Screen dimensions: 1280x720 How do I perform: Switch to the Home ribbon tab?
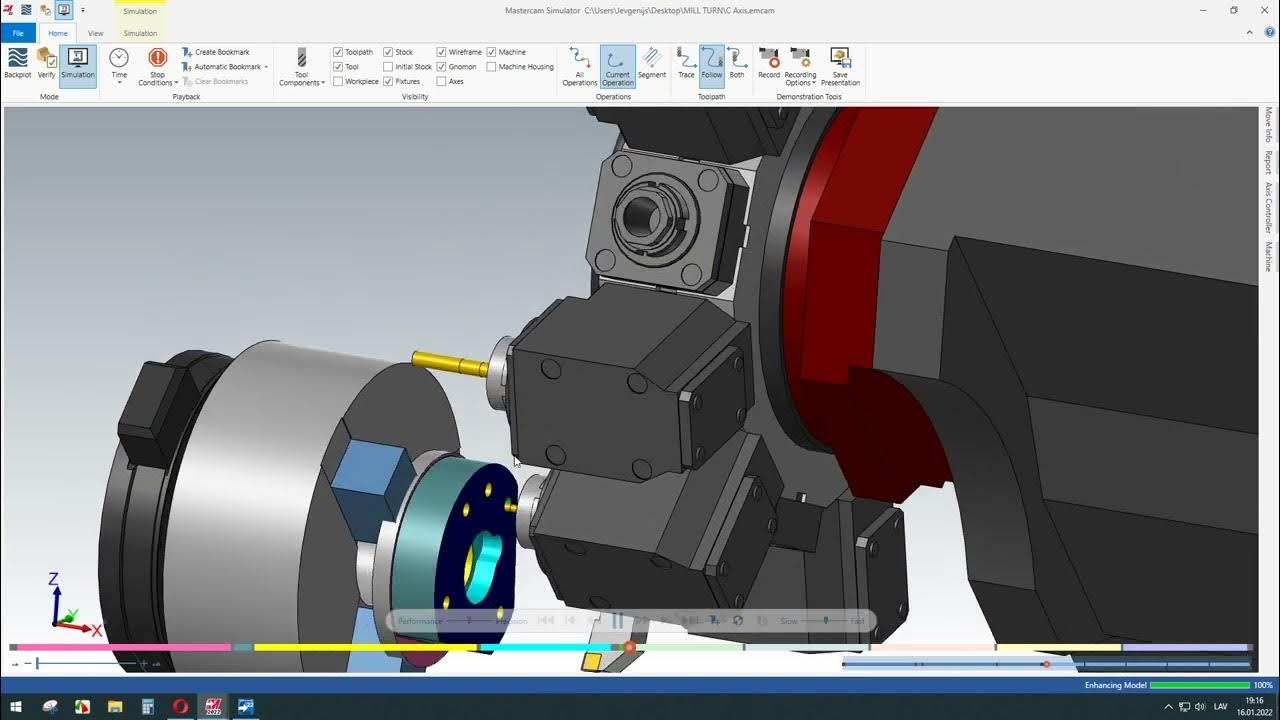(x=58, y=33)
